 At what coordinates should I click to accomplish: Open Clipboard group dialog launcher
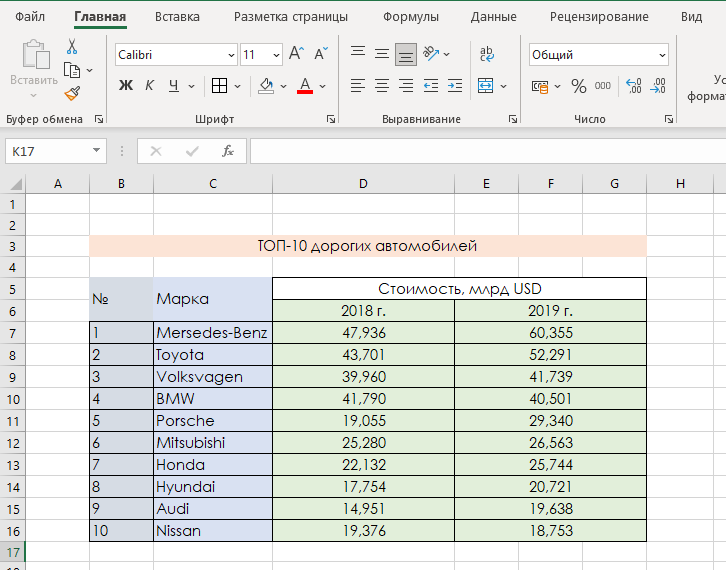tap(99, 119)
